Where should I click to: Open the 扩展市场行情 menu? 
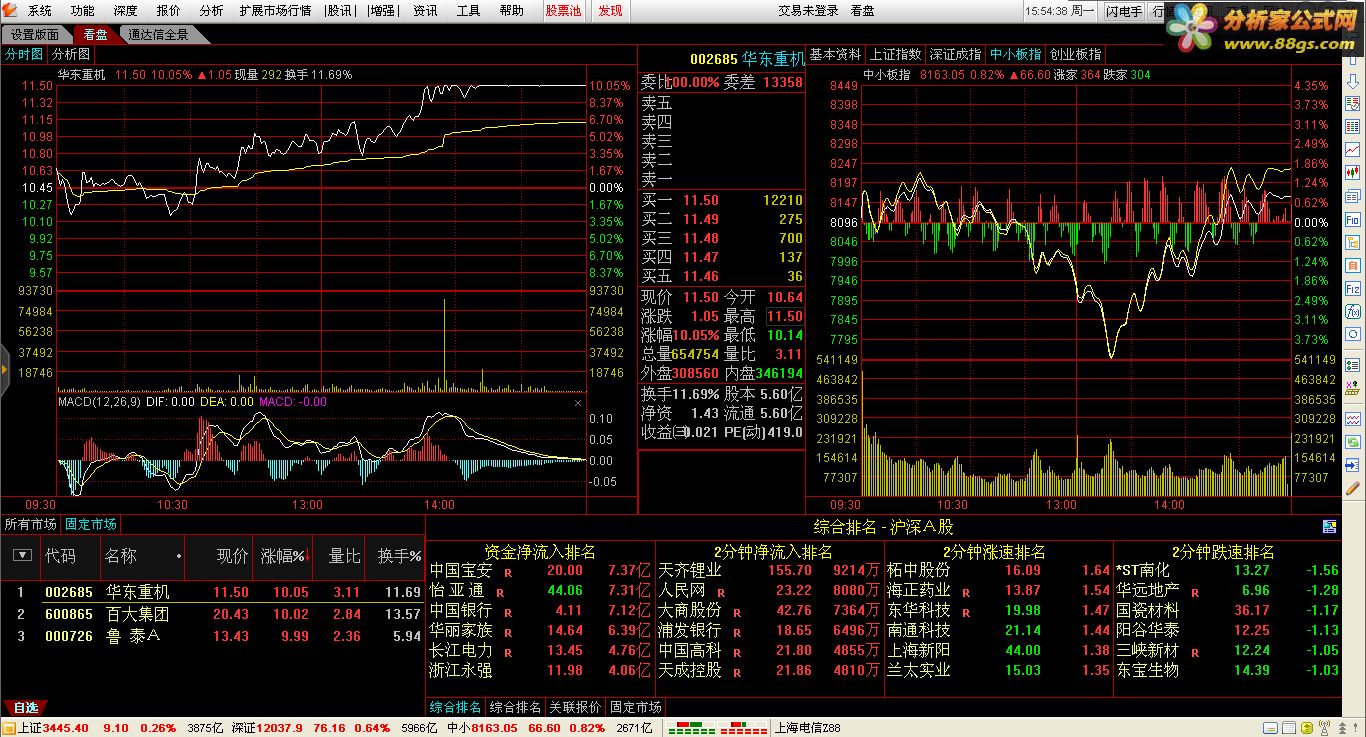click(275, 11)
